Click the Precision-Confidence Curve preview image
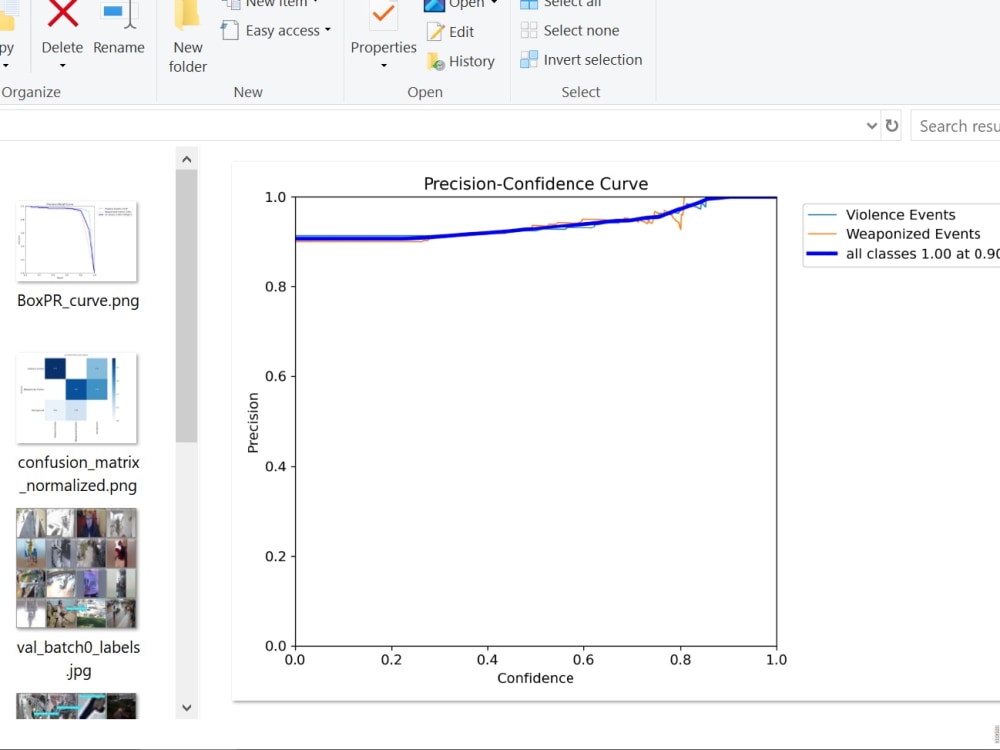The height and width of the screenshot is (750, 1000). pos(616,431)
